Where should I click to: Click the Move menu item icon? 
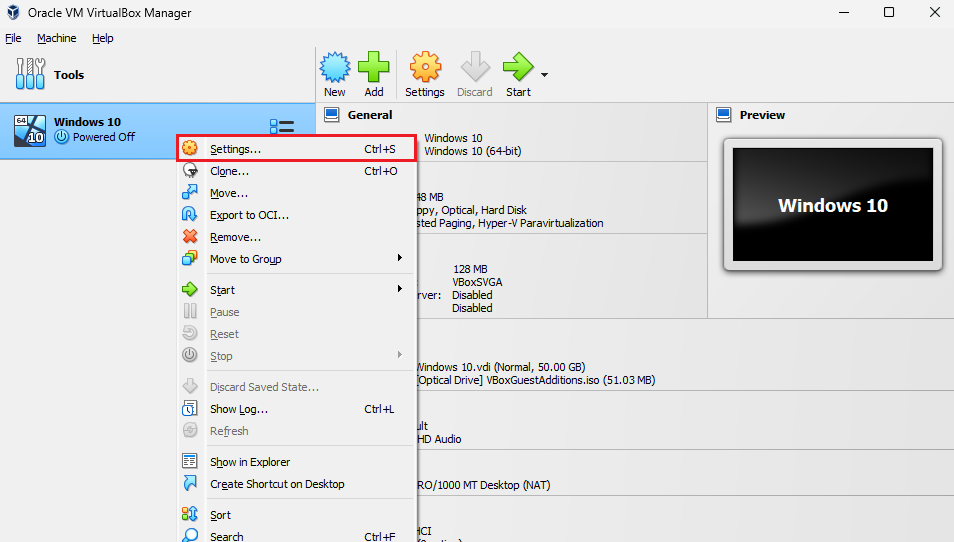(x=190, y=192)
